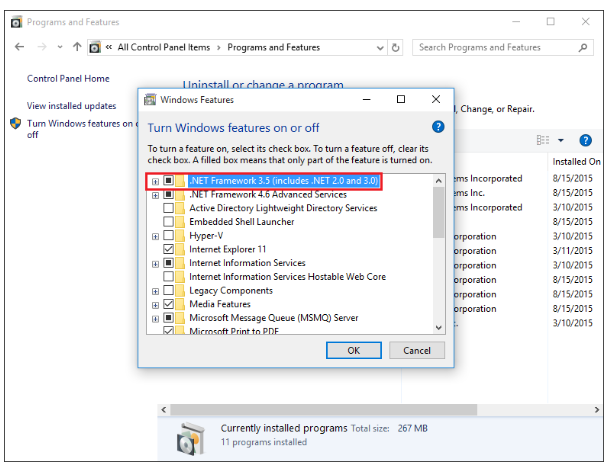Click the shield icon beside Turn Windows features
This screenshot has height=467, width=611.
(16, 124)
